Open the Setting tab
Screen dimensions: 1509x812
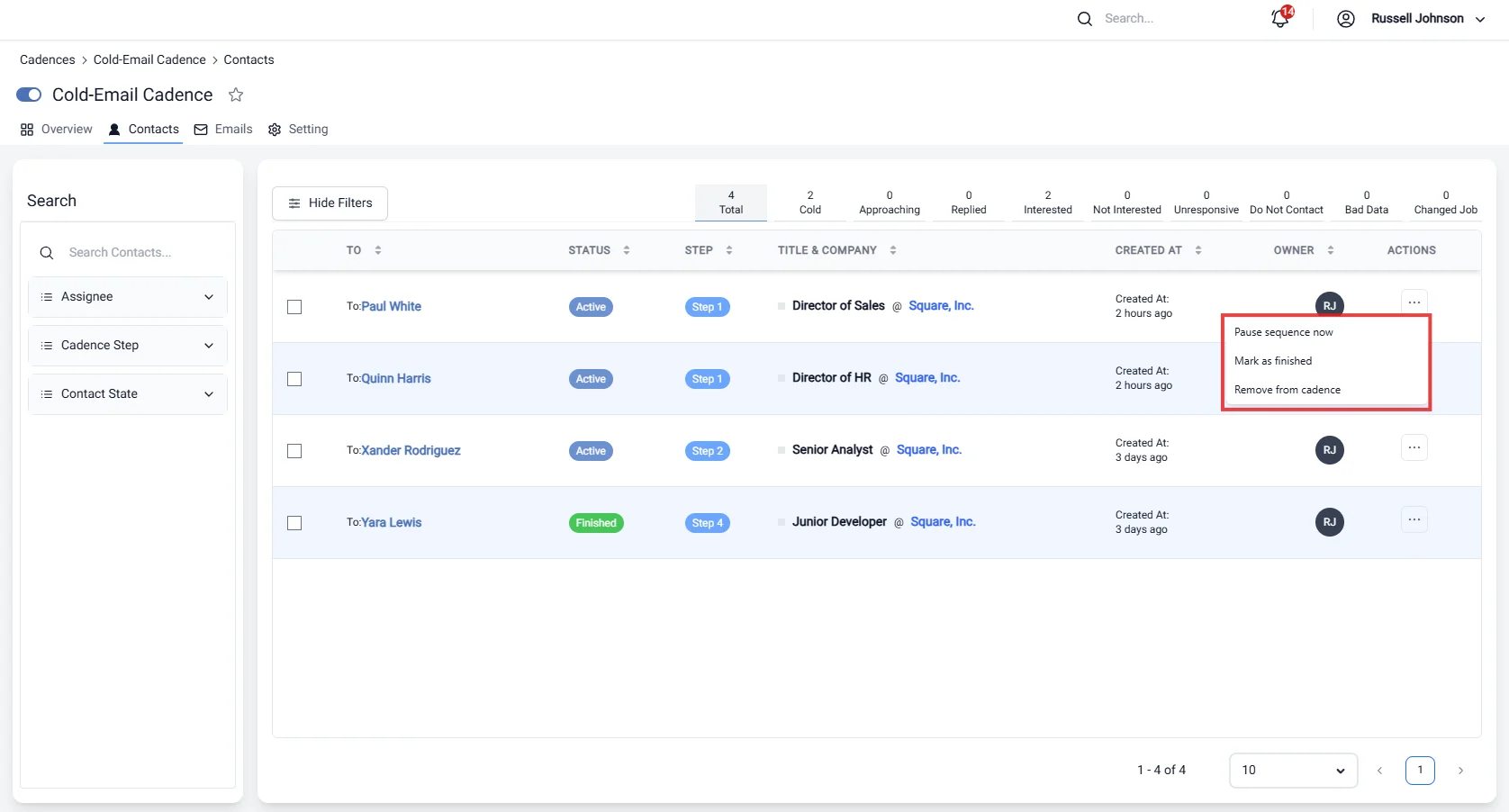(298, 130)
